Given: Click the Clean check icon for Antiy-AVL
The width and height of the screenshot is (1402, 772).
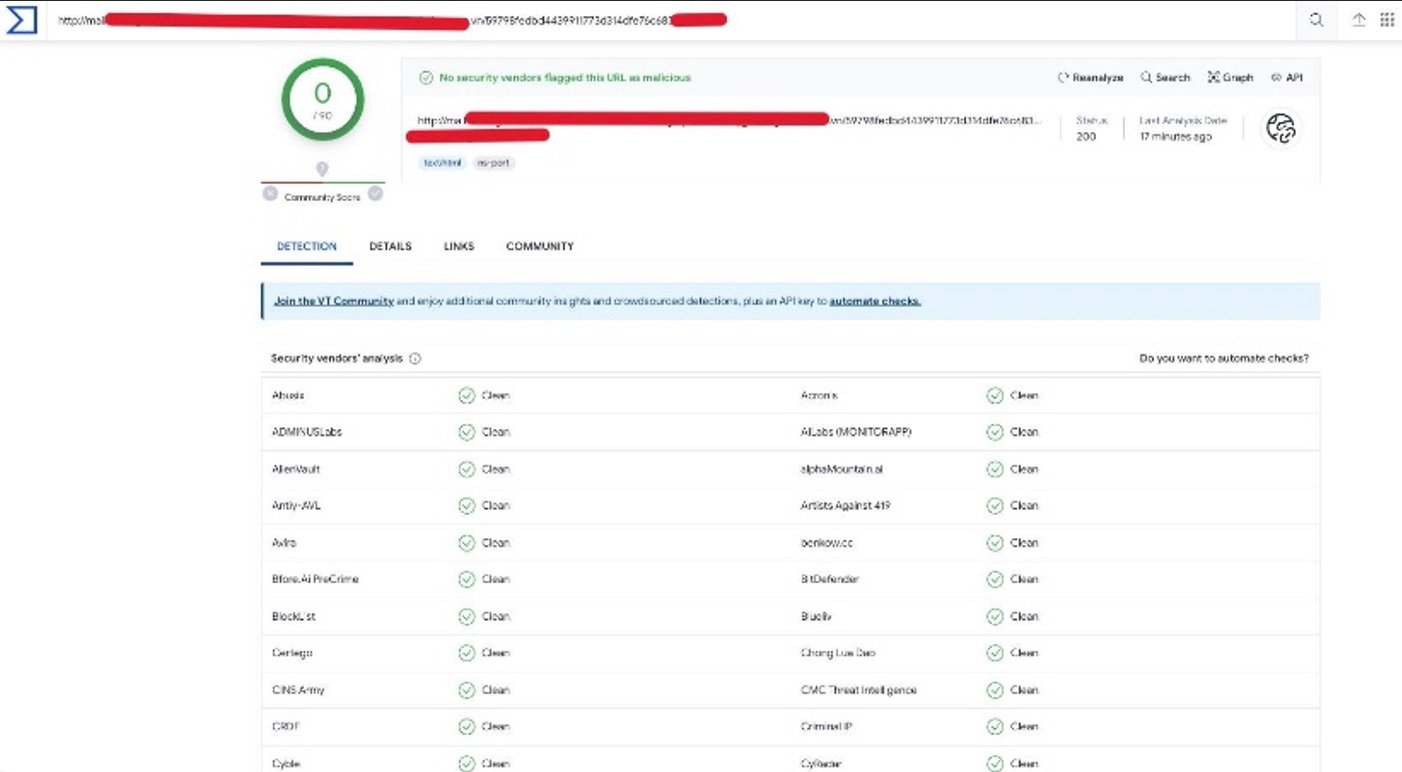Looking at the screenshot, I should 466,506.
